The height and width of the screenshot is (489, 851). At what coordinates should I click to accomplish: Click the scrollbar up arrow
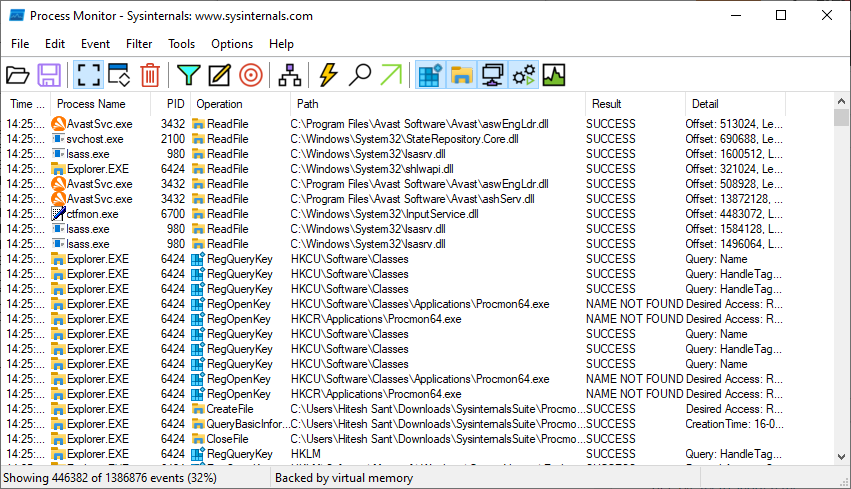click(x=841, y=101)
